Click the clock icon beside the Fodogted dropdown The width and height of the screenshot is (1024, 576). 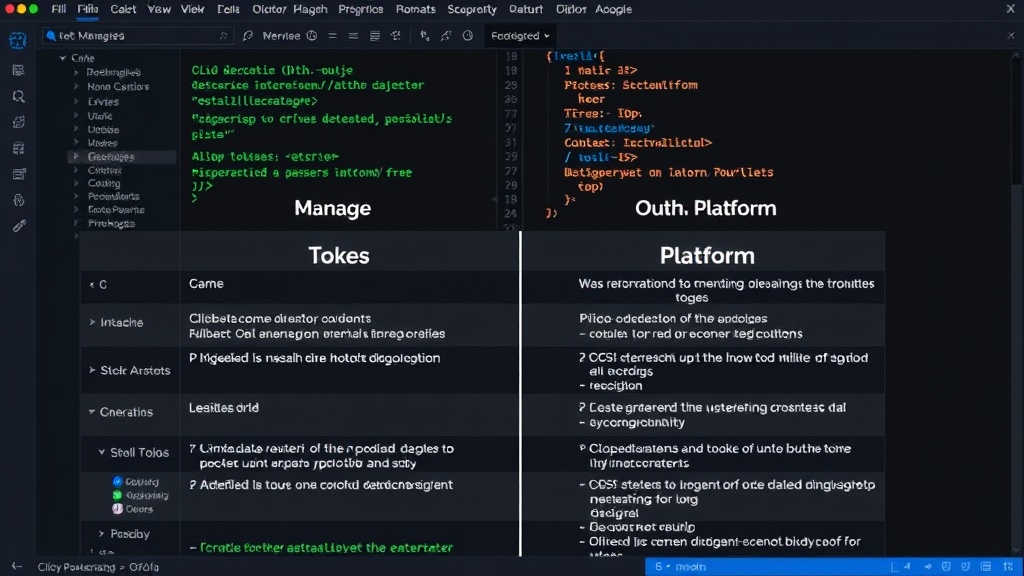(468, 36)
